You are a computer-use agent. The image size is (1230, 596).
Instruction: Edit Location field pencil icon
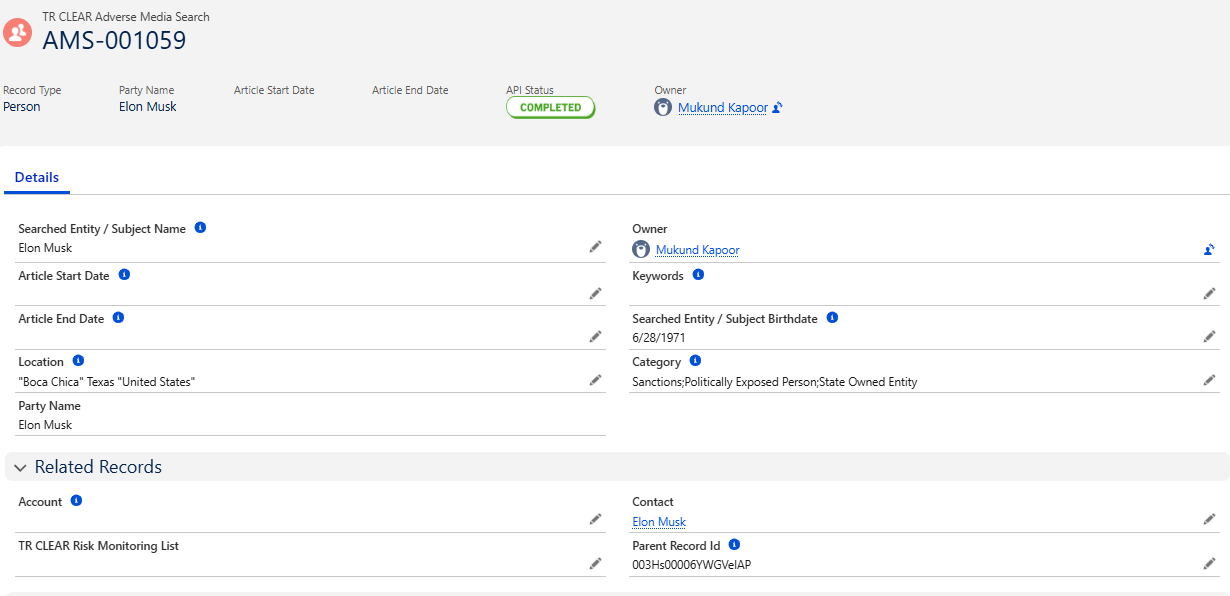coord(595,380)
